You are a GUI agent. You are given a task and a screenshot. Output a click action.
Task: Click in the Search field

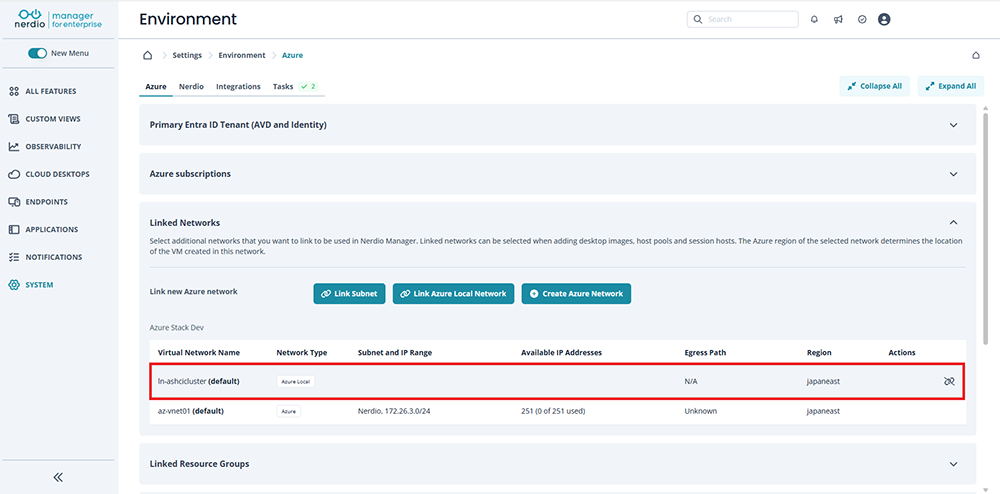coord(742,20)
